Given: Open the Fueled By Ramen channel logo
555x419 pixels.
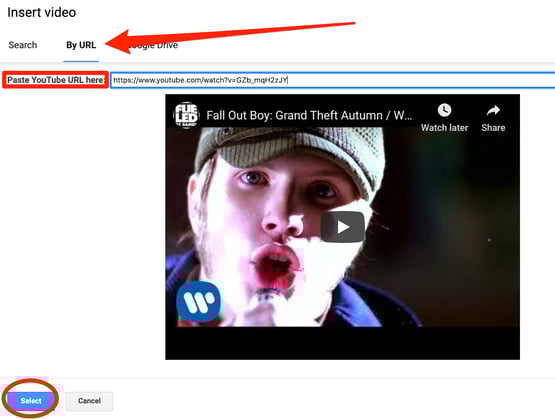Looking at the screenshot, I should click(186, 115).
